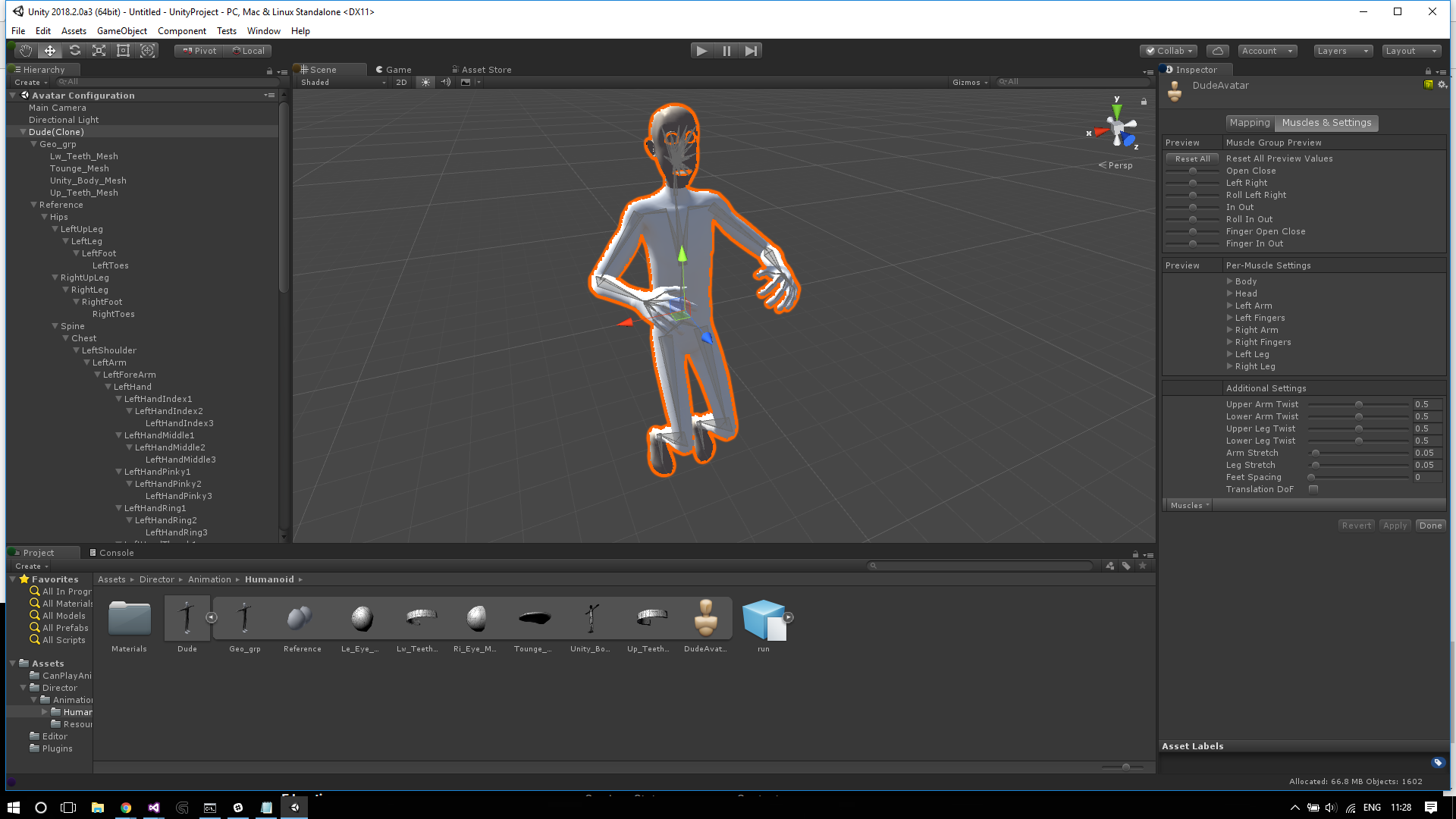Select the Rect transform tool
Image resolution: width=1456 pixels, height=819 pixels.
coord(124,50)
